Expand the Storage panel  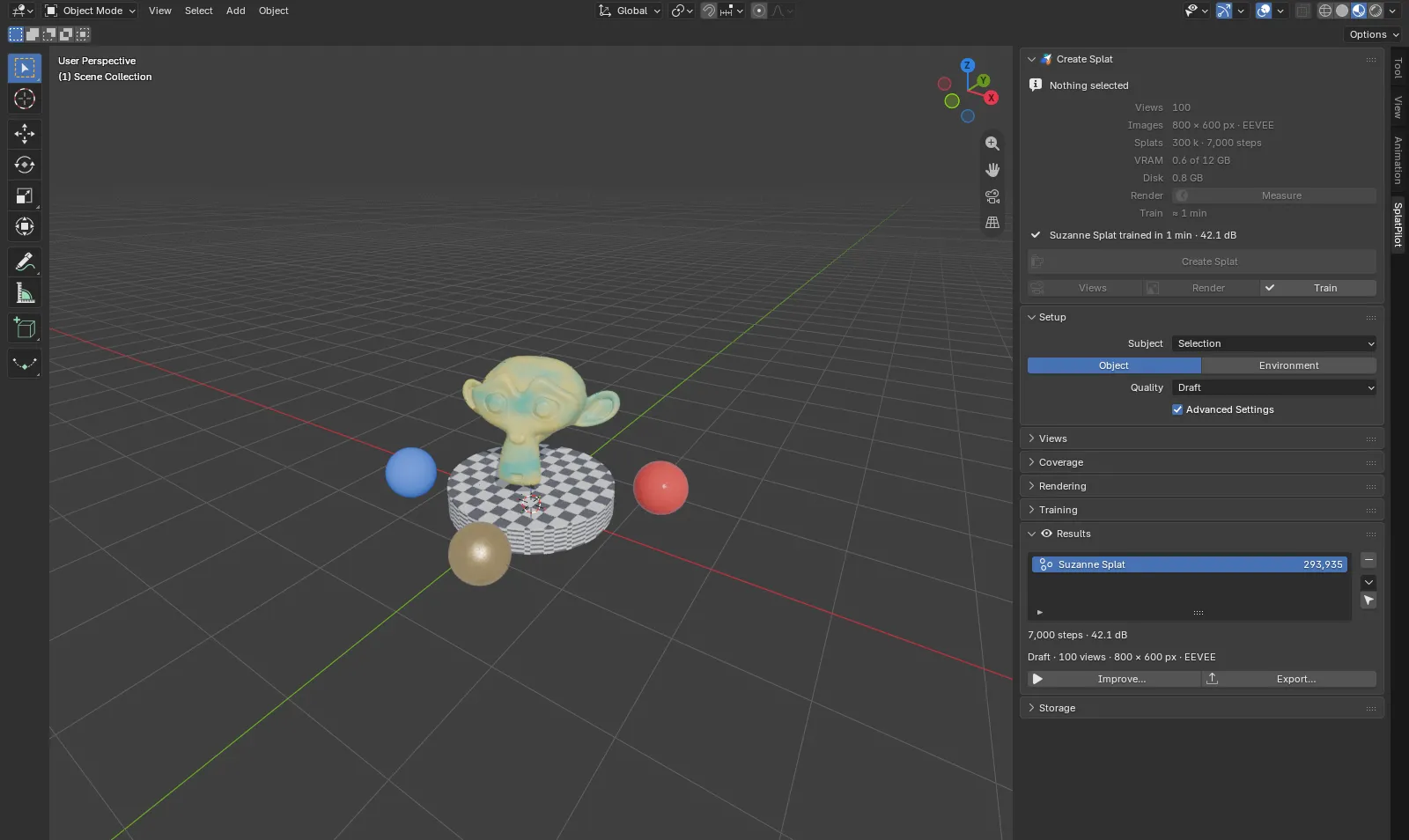tap(1201, 708)
